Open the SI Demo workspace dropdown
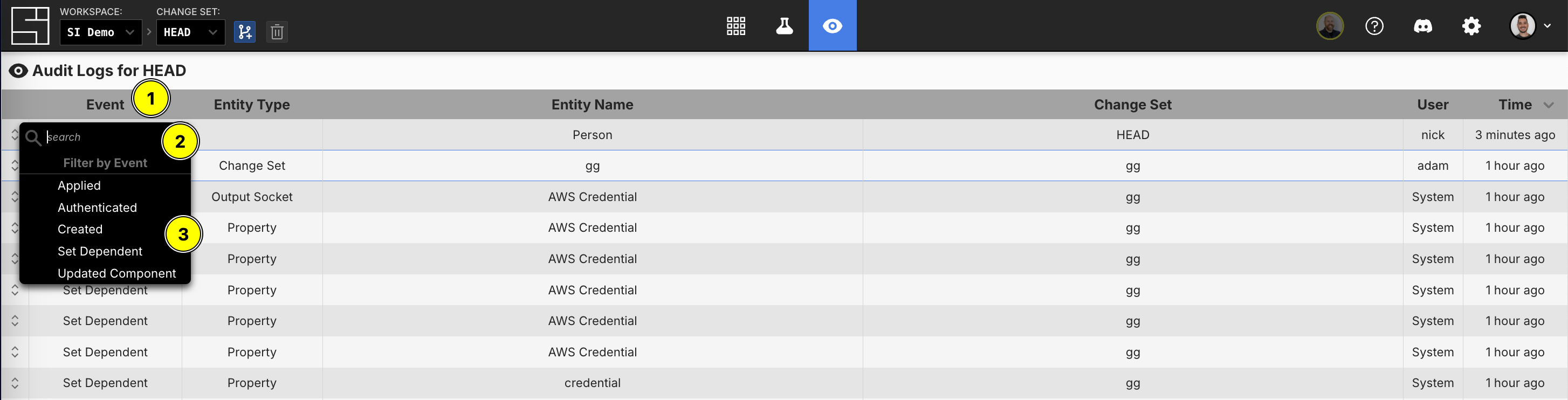The width and height of the screenshot is (1568, 400). [100, 32]
